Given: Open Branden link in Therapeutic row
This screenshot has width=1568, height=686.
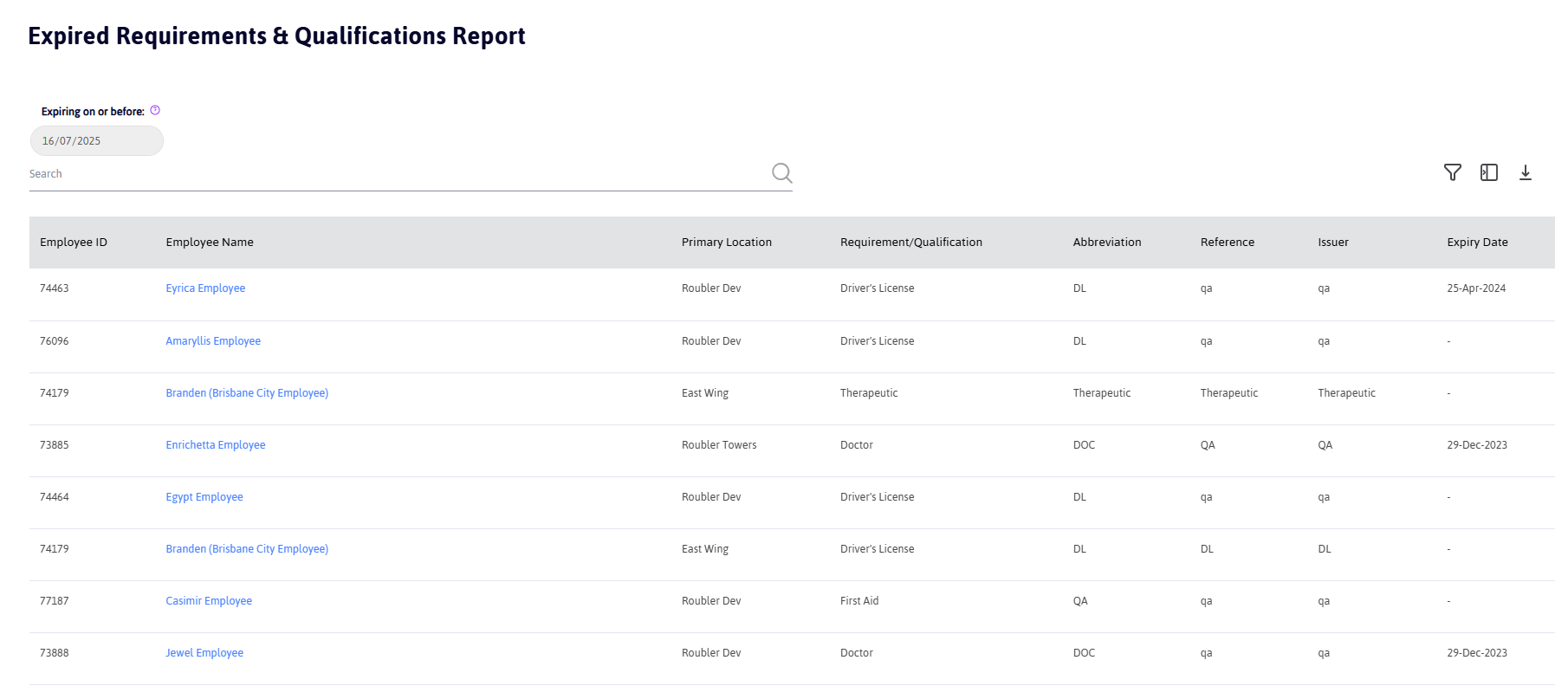Looking at the screenshot, I should pyautogui.click(x=247, y=393).
